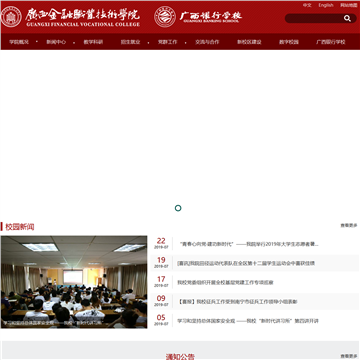Focus the search input field
This screenshot has height=360, width=360.
pos(314,18)
